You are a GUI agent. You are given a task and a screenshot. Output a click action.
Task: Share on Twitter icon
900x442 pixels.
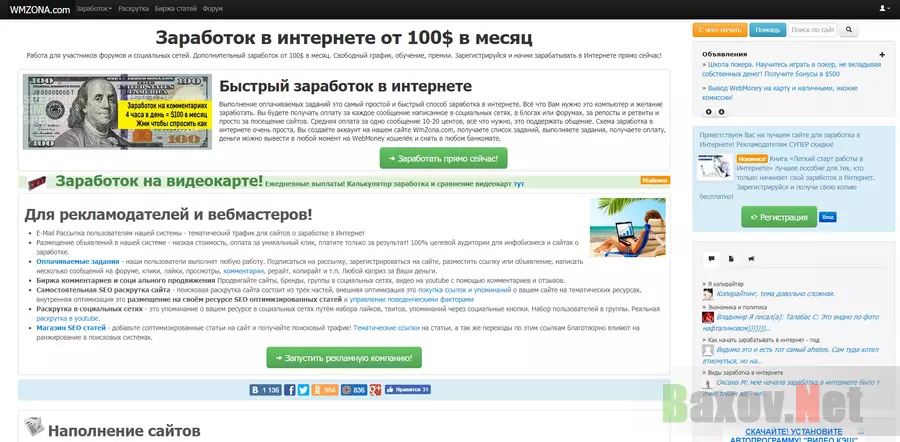point(304,390)
